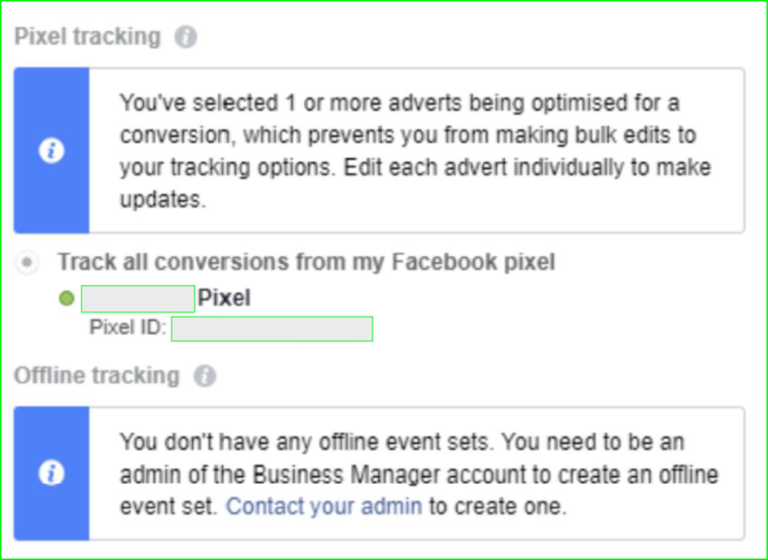Select the Track all conversions radio button
Viewport: 768px width, 560px height.
(27, 262)
